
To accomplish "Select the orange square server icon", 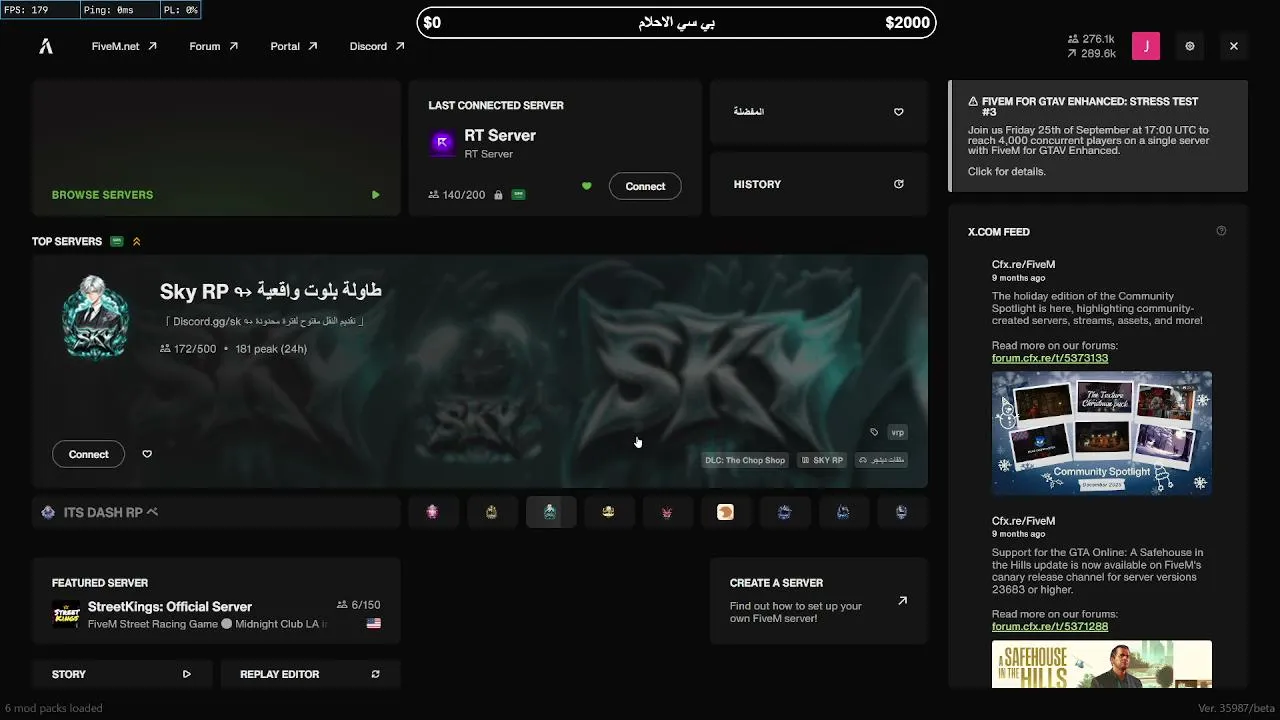I will coord(725,512).
